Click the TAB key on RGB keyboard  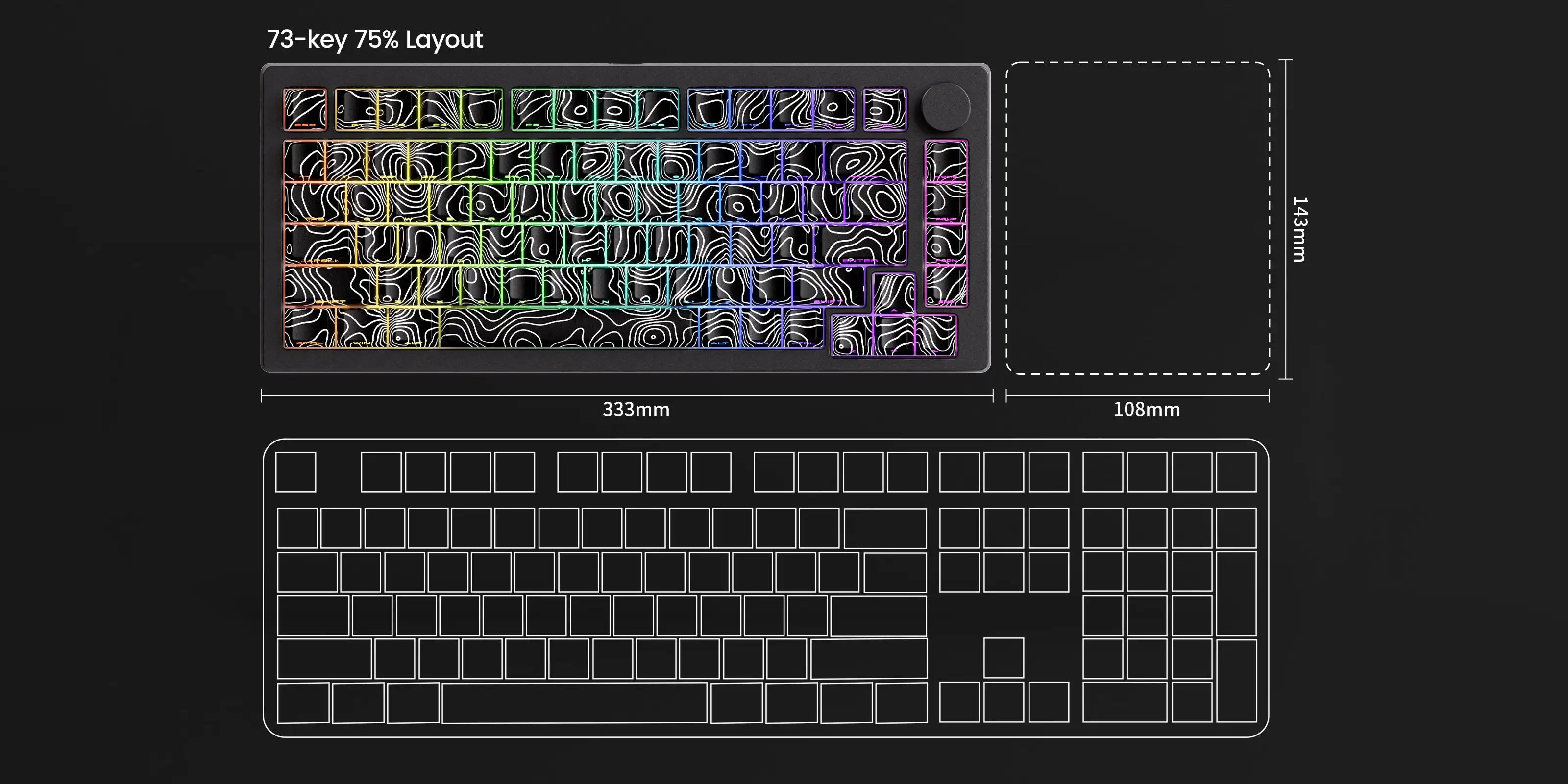(x=314, y=203)
